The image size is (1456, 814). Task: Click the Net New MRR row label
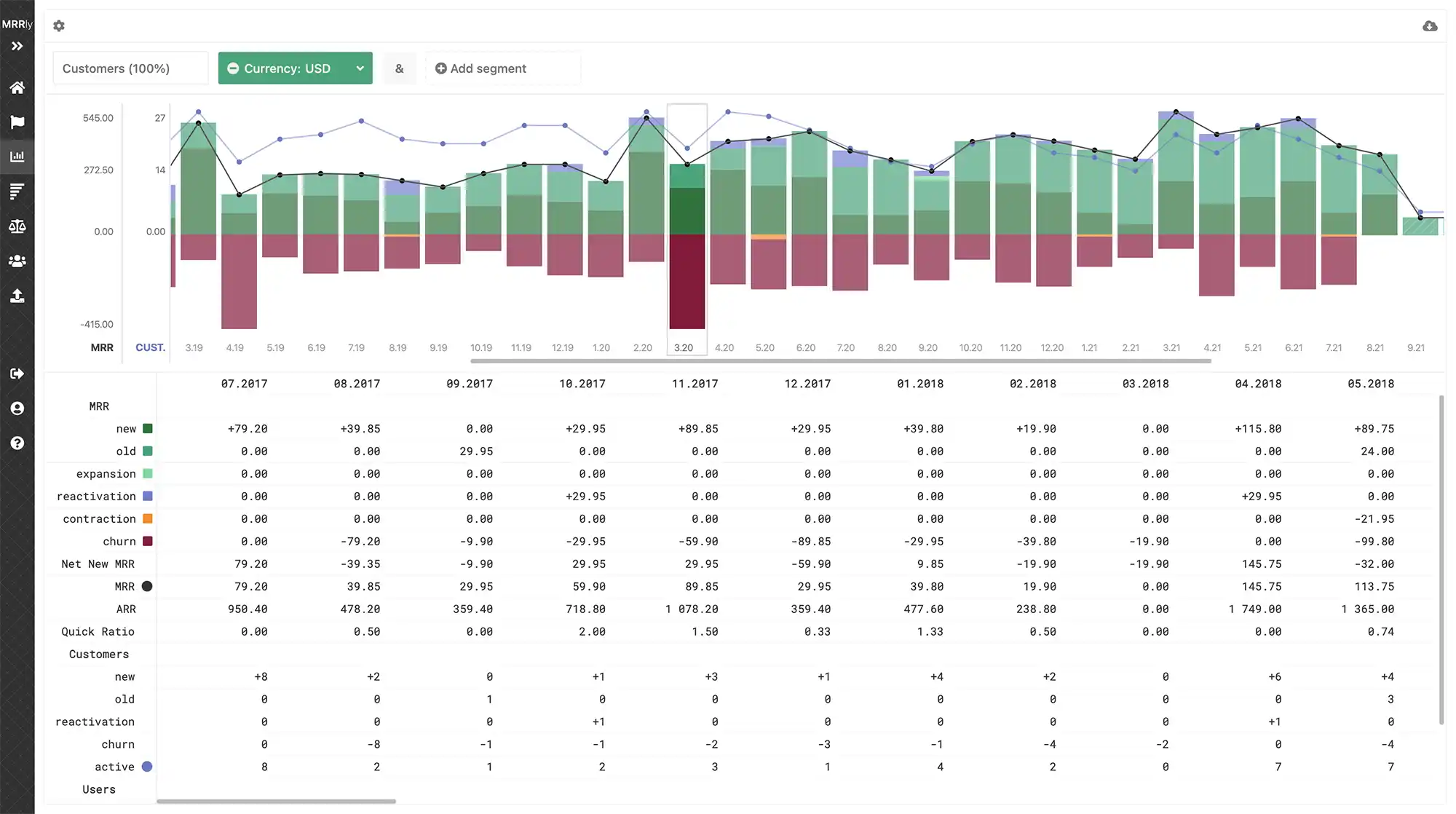[98, 564]
